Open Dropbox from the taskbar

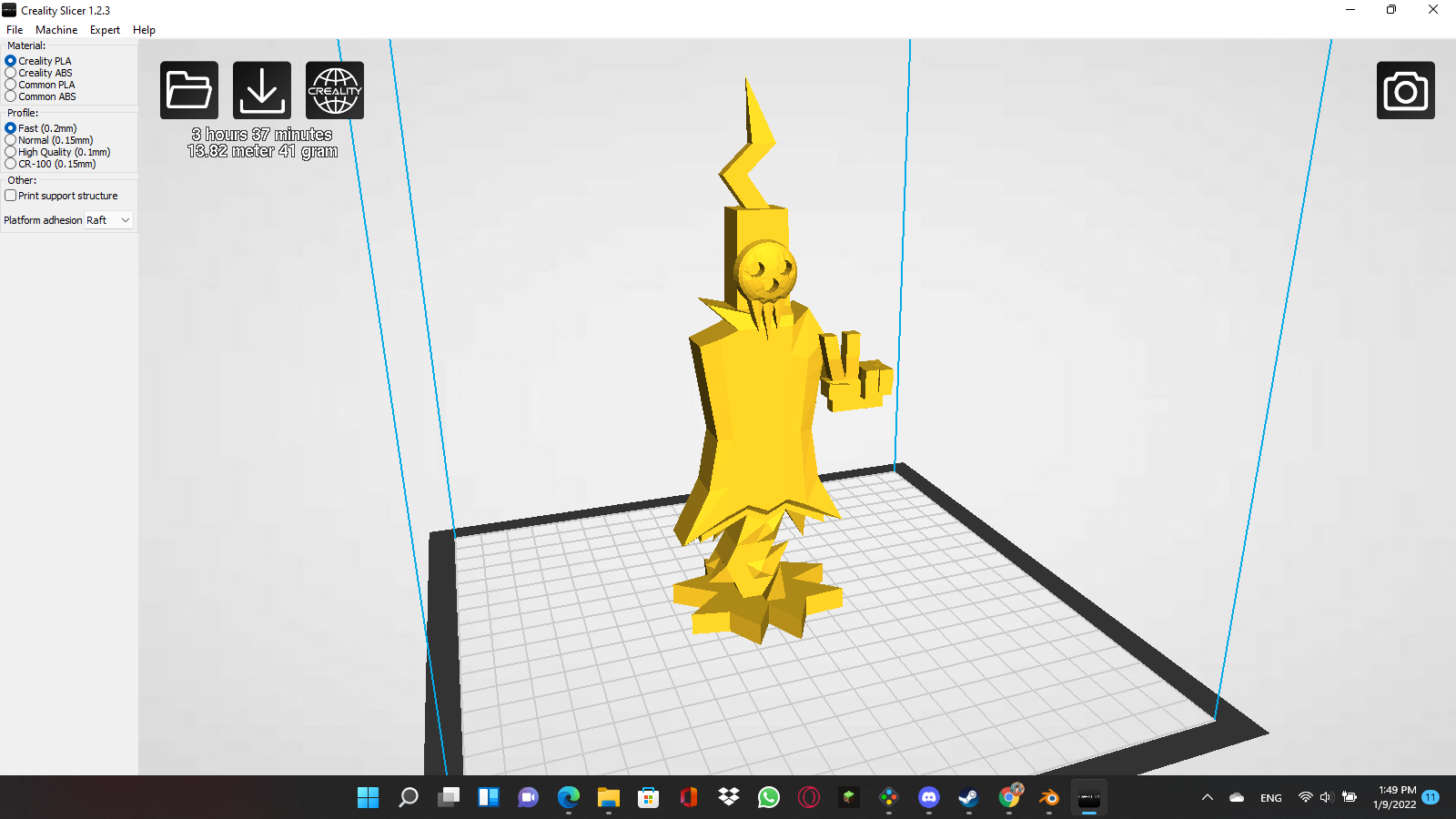[x=729, y=798]
